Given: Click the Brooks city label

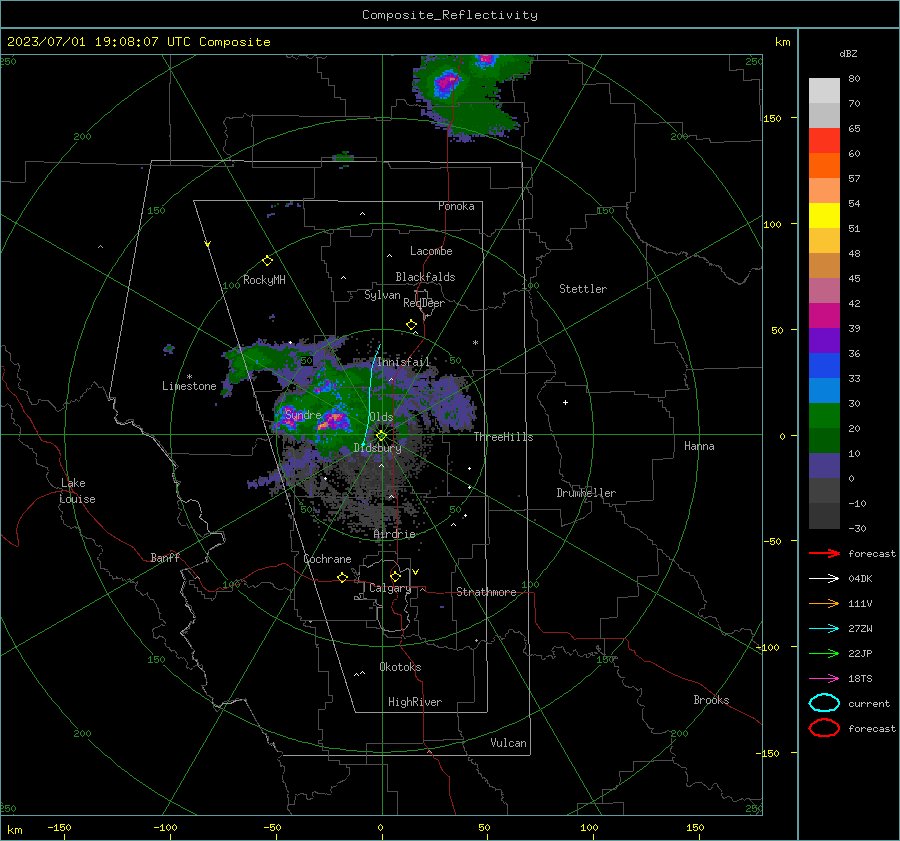Looking at the screenshot, I should click(x=711, y=700).
